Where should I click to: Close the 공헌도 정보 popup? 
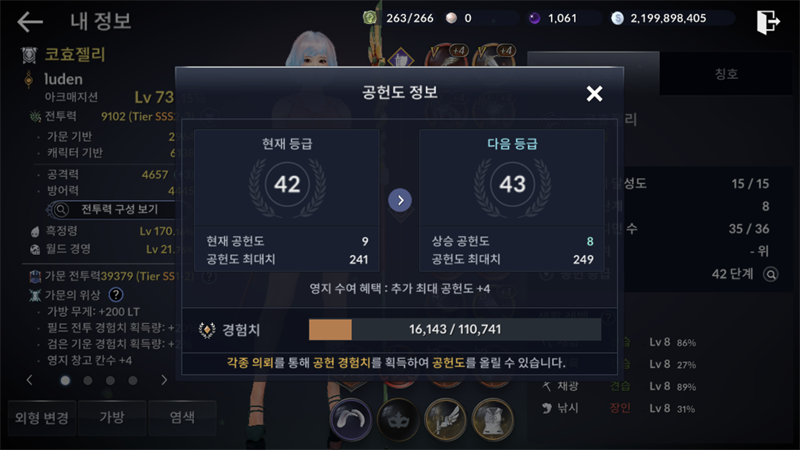point(594,93)
